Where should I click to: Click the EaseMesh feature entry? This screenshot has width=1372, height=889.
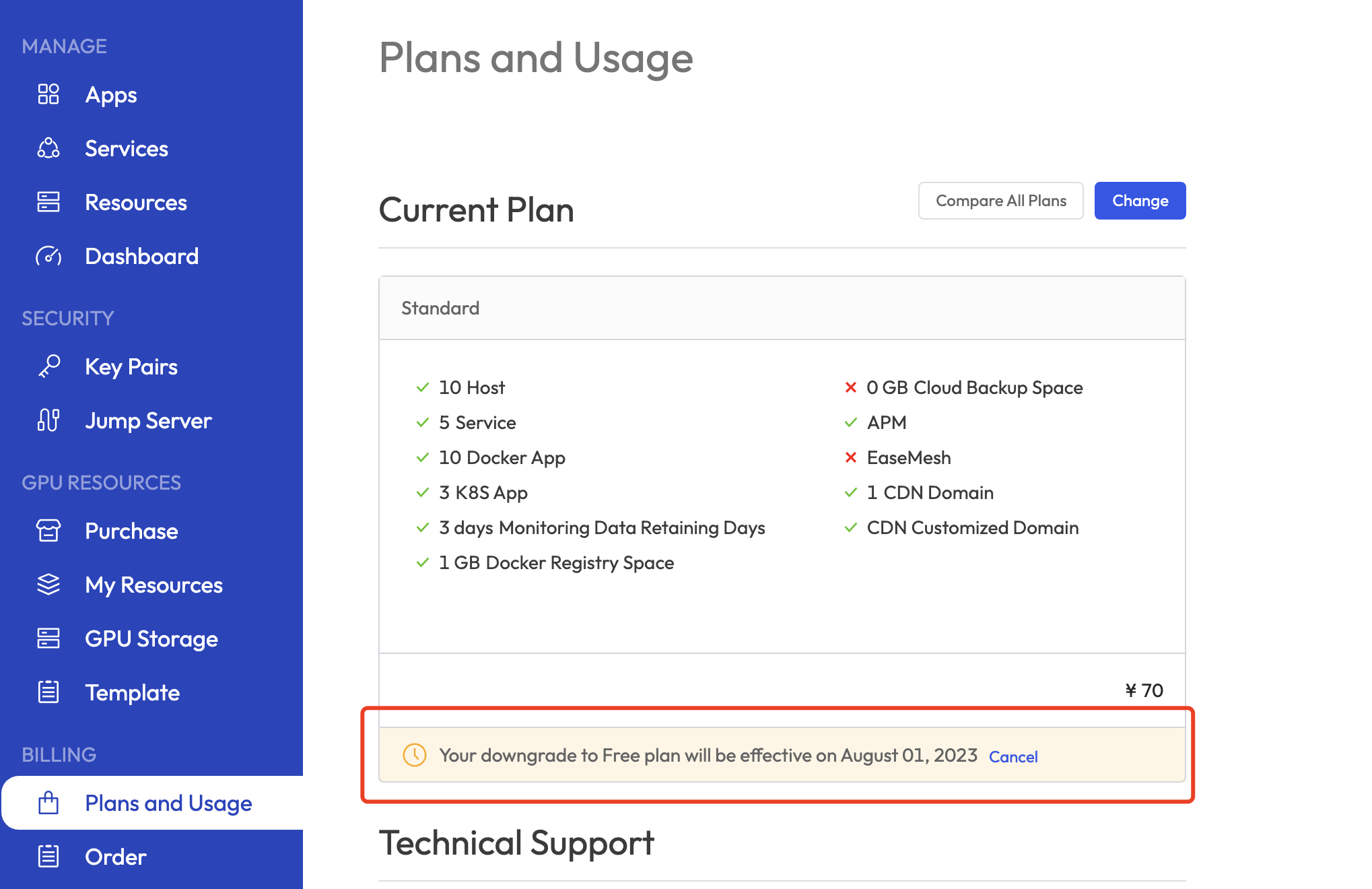(908, 457)
